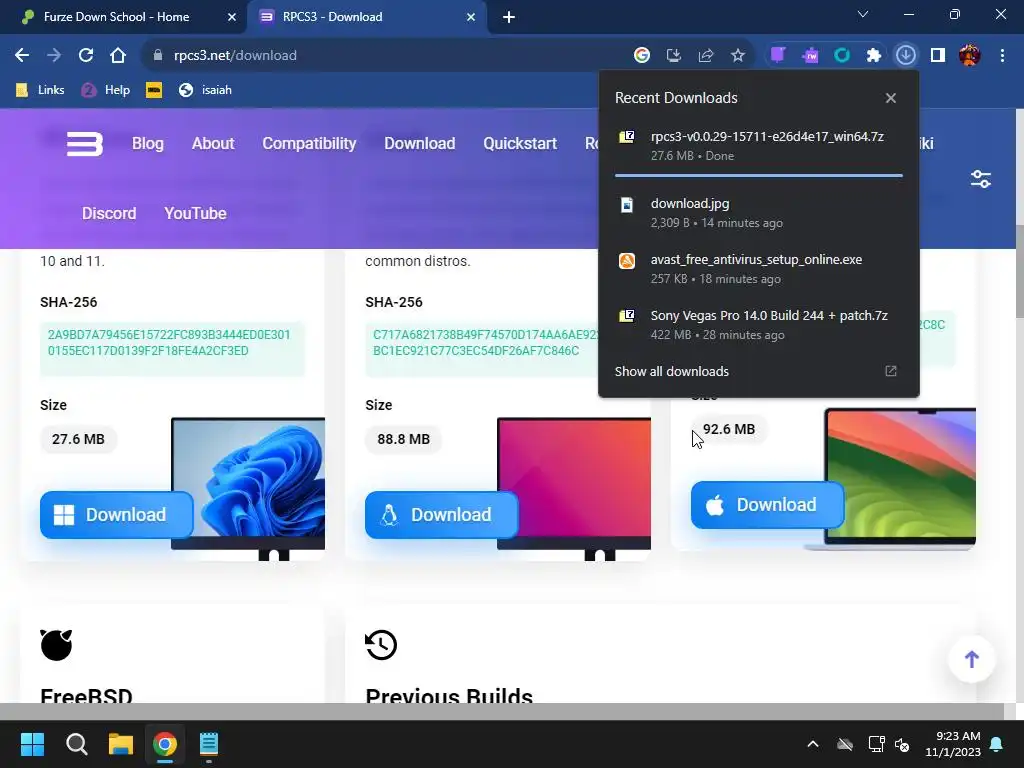
Task: Open the Blog page
Action: point(148,144)
